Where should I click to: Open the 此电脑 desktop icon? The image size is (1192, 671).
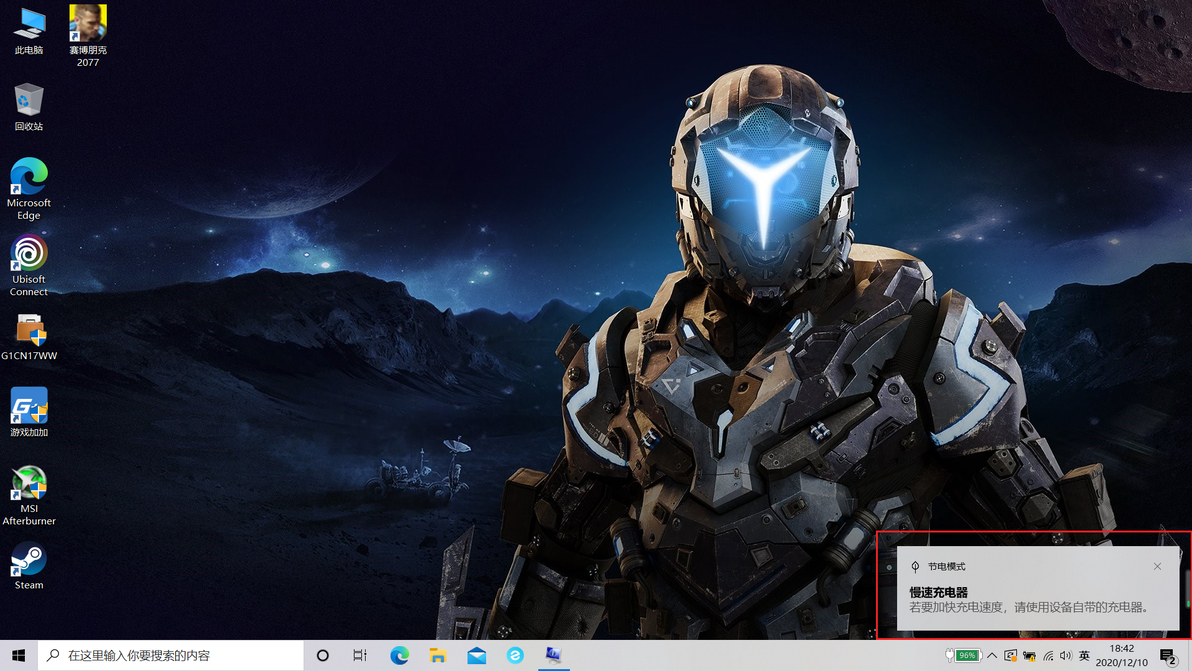(x=29, y=31)
